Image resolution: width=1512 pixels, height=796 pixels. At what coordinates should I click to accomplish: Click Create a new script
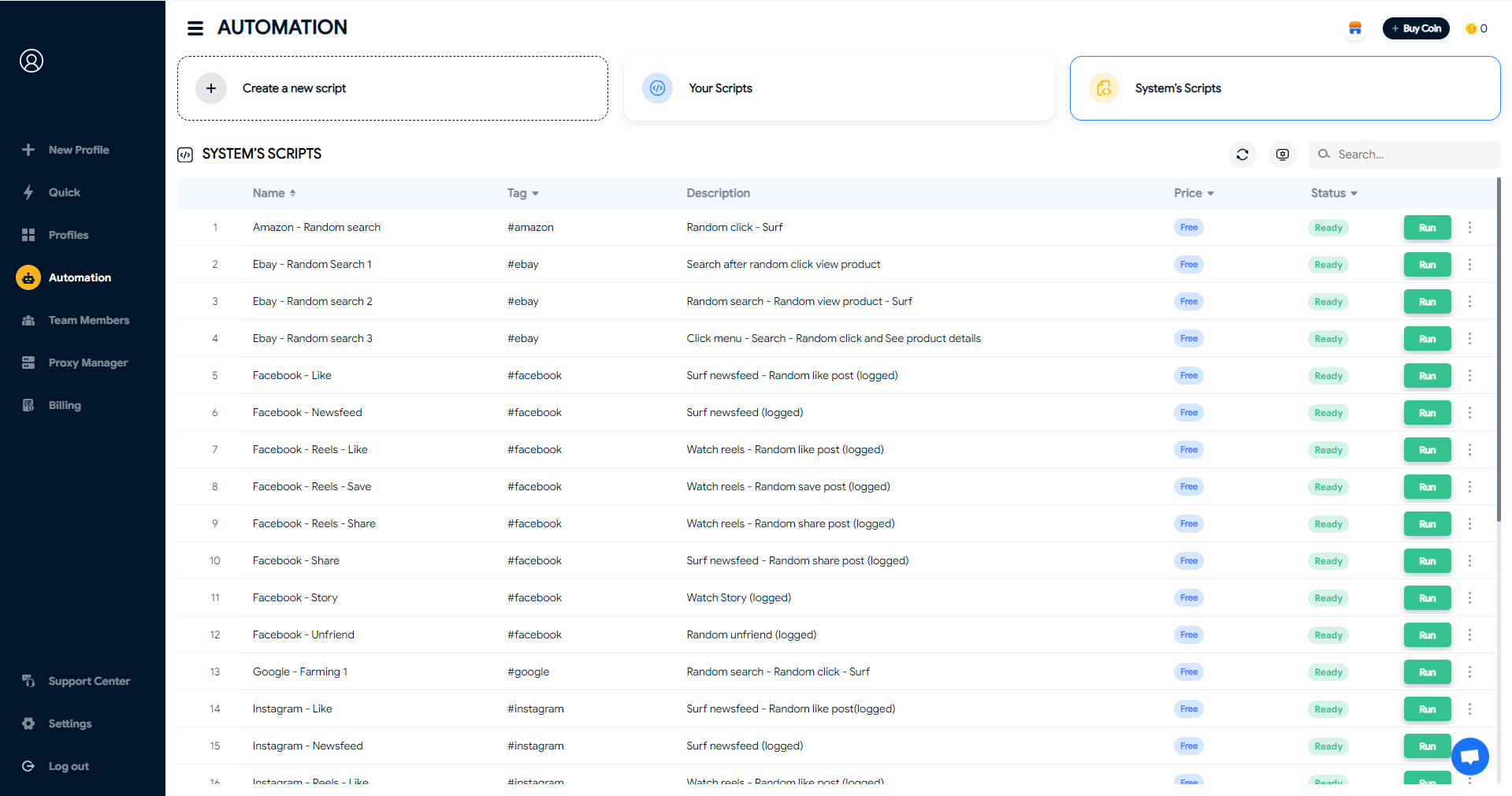coord(392,87)
